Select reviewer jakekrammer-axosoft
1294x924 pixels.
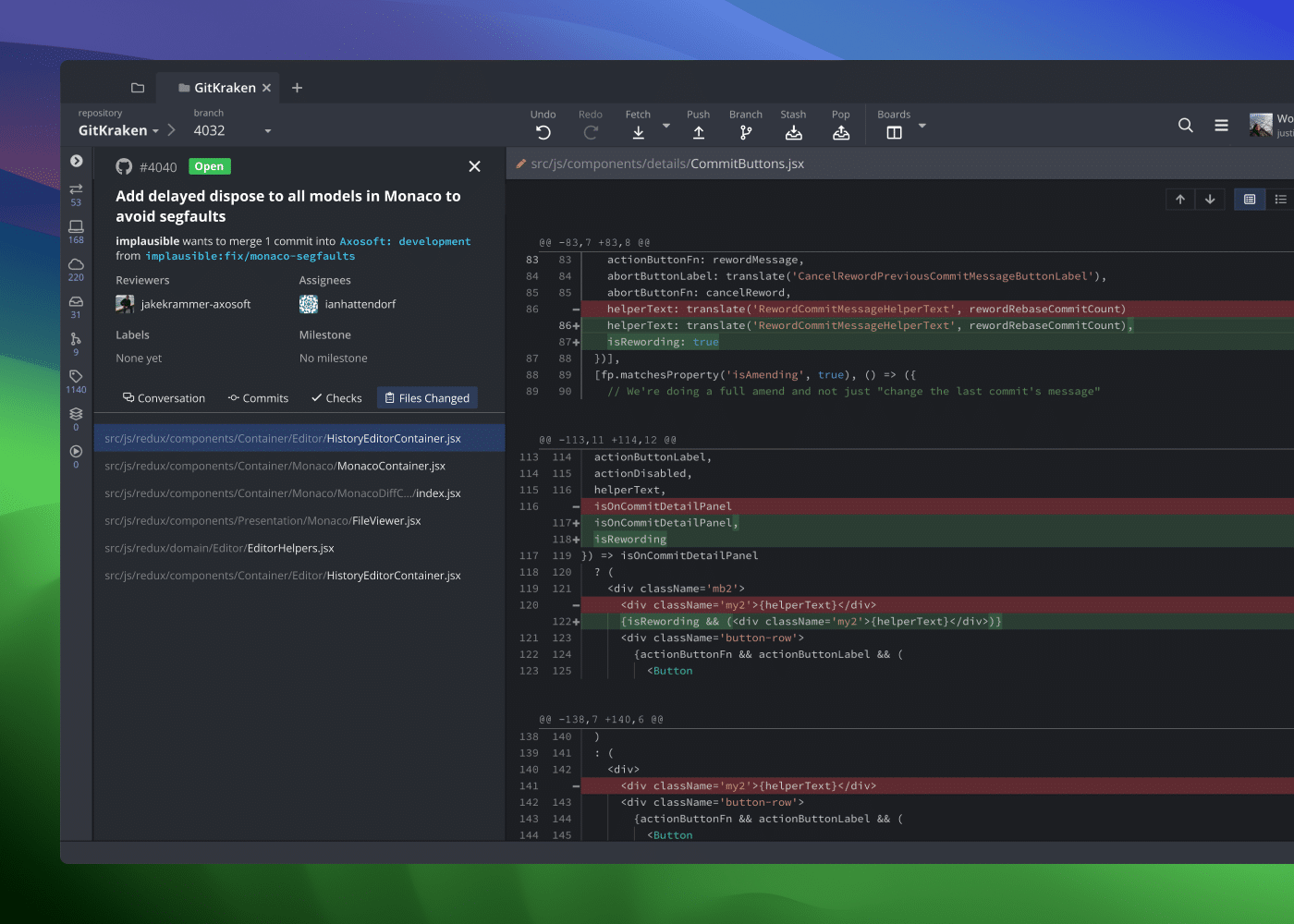click(x=183, y=304)
